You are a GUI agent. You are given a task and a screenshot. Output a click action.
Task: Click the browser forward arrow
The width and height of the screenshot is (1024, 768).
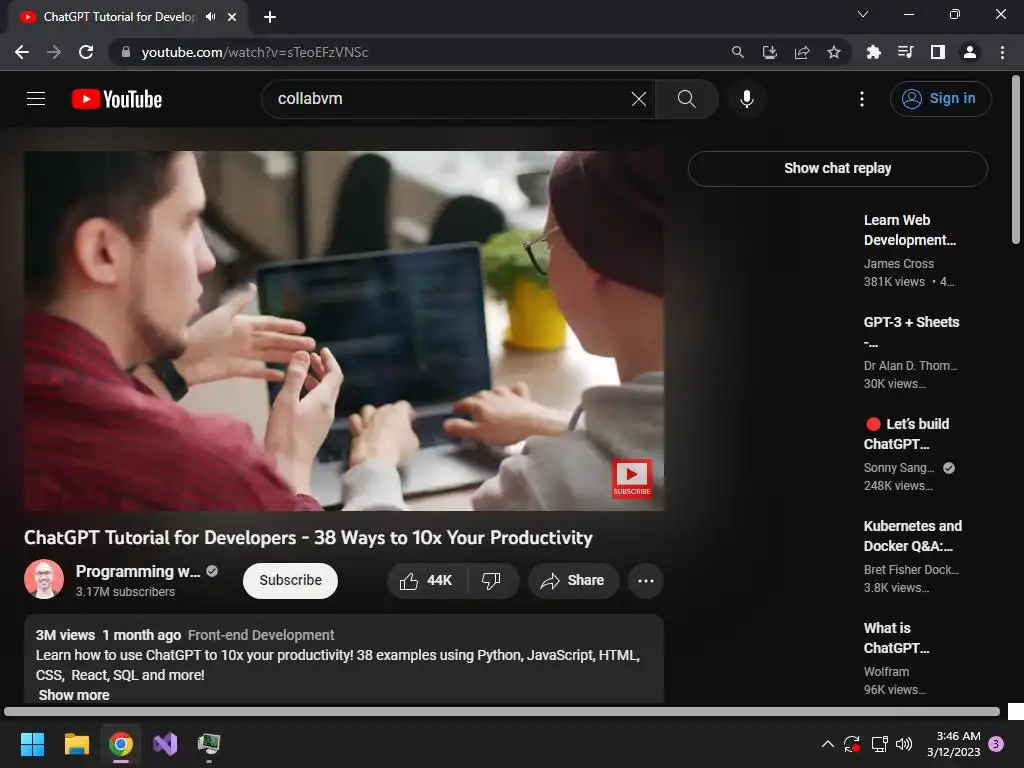click(x=54, y=52)
